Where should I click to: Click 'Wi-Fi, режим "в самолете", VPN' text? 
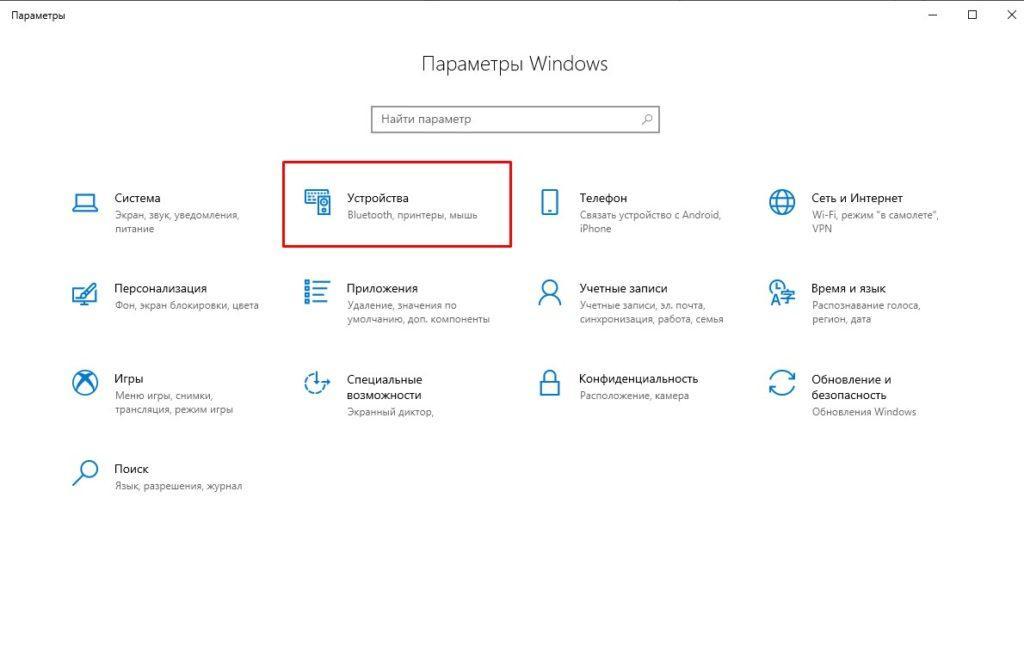[x=875, y=222]
